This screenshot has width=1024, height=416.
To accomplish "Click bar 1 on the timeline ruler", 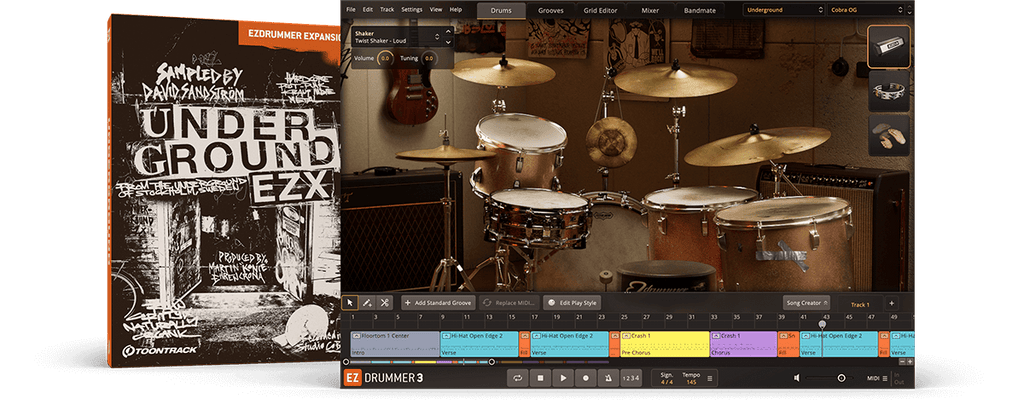I will 353,317.
